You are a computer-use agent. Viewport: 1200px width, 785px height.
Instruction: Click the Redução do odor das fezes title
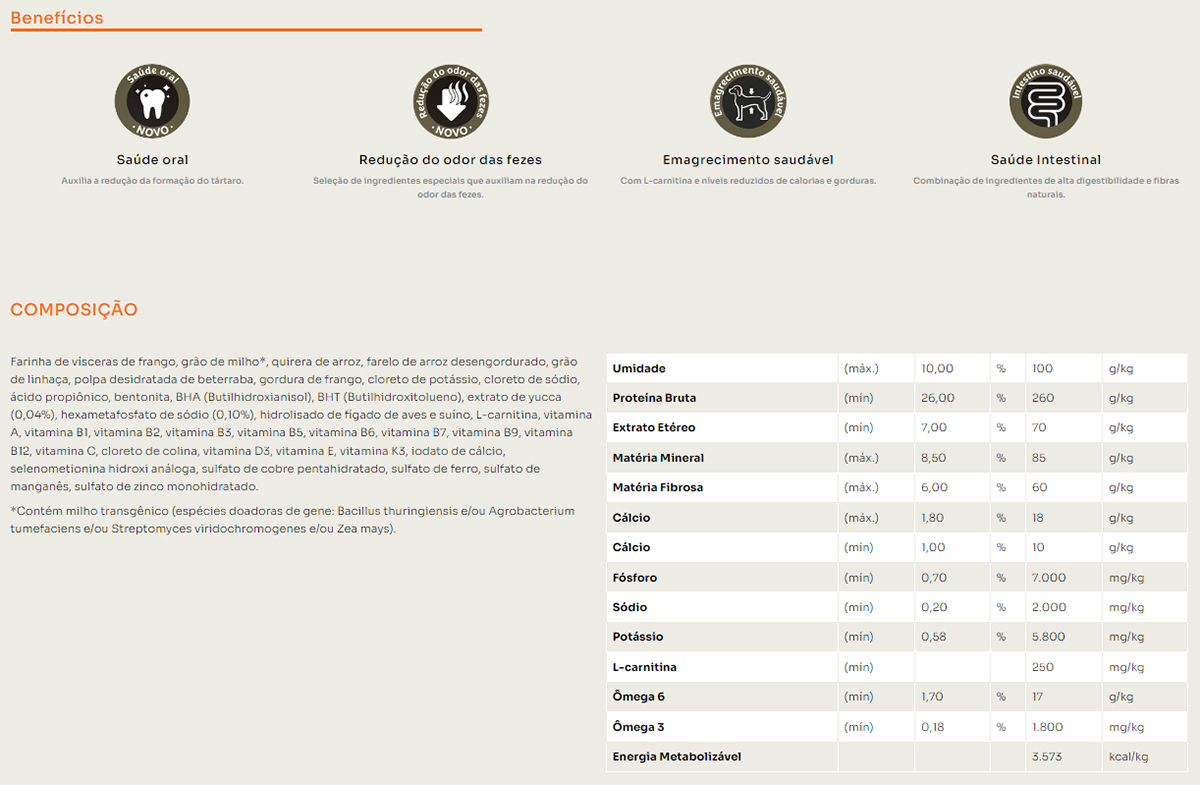450,160
